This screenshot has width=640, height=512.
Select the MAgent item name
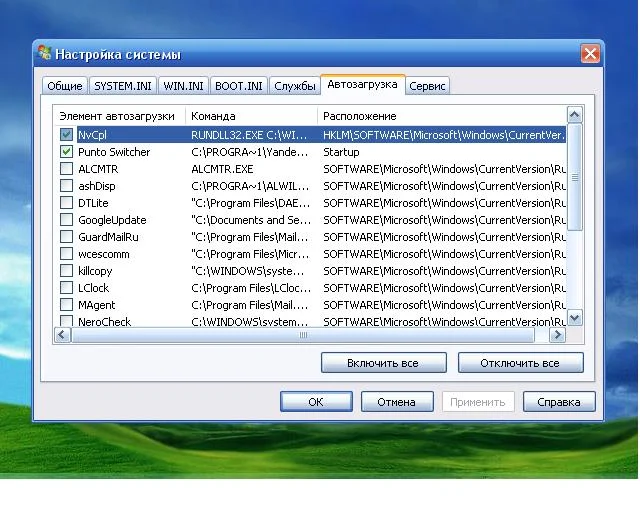(x=97, y=305)
